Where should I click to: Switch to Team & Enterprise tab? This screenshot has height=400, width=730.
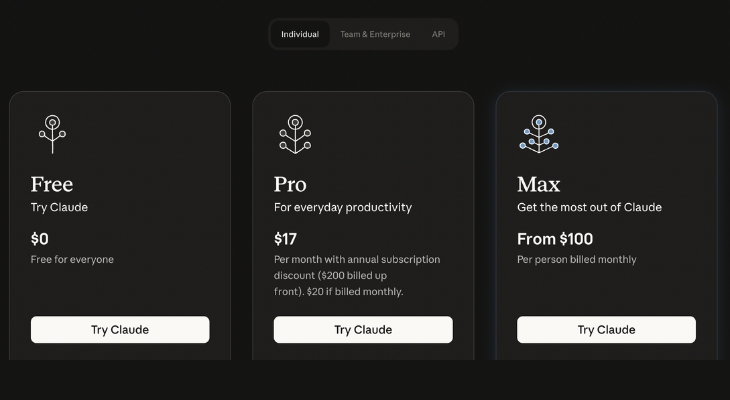(375, 34)
